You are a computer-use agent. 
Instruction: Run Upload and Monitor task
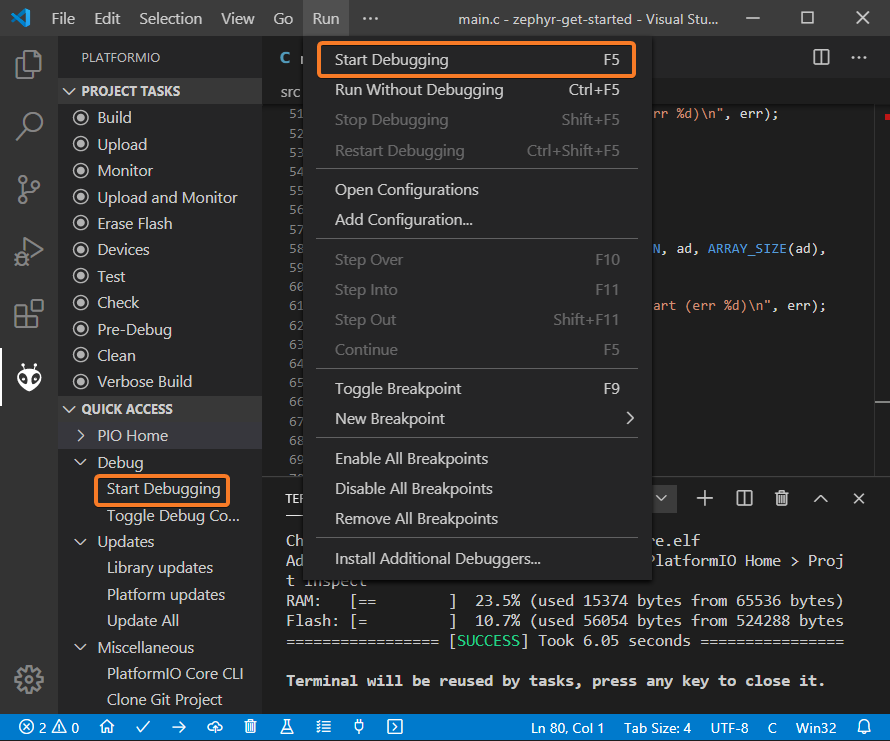[x=160, y=197]
